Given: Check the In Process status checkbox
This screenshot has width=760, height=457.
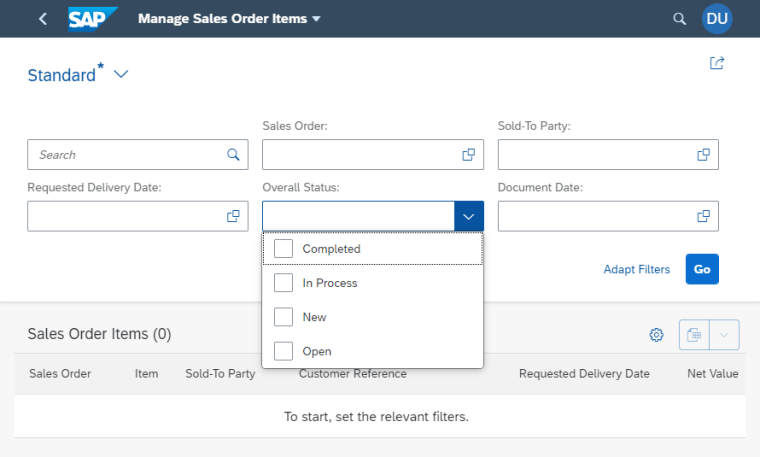Looking at the screenshot, I should (284, 283).
